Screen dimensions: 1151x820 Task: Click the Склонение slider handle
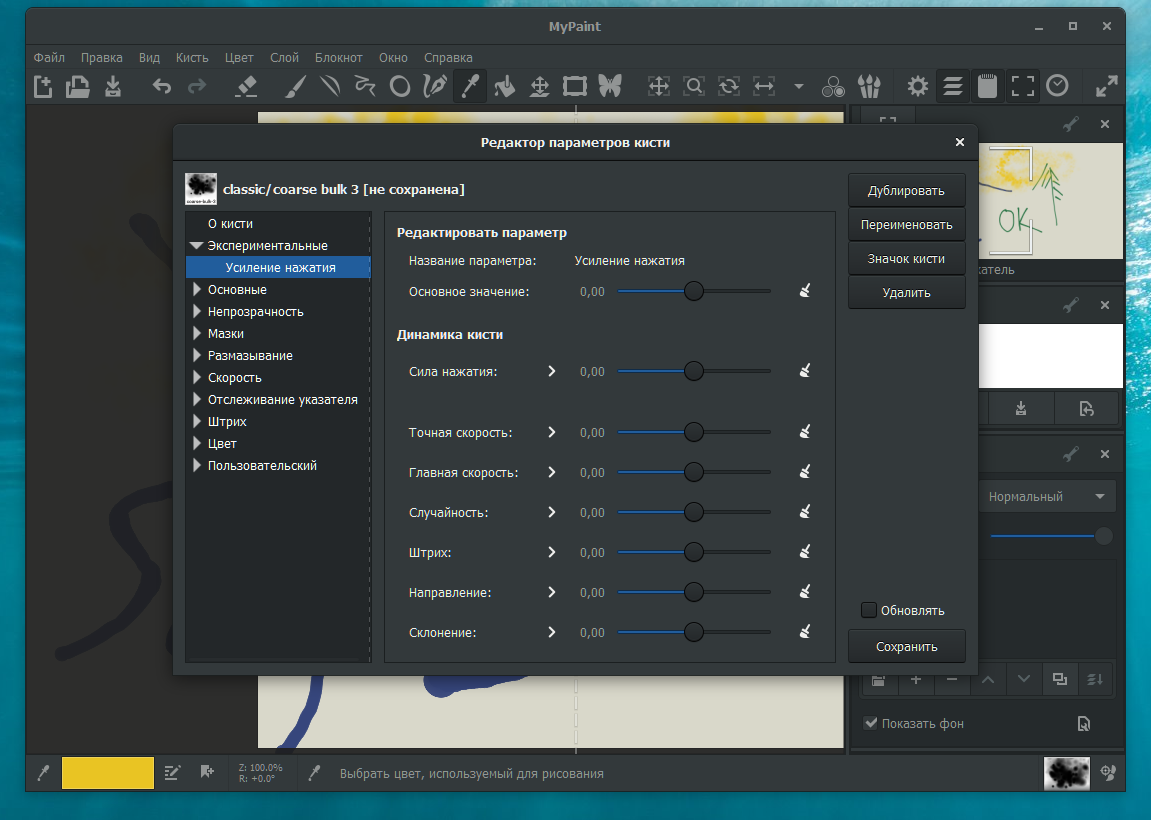point(694,632)
